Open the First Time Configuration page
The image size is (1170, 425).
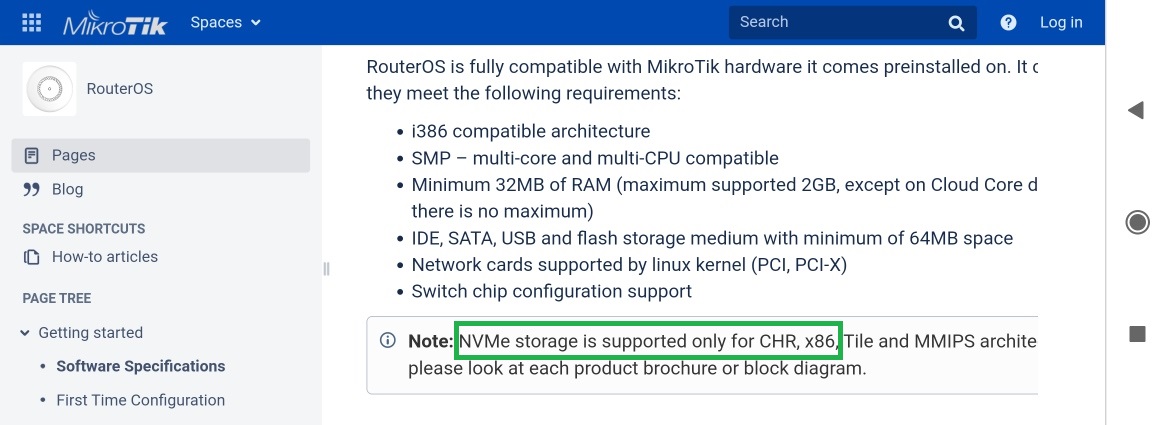140,400
